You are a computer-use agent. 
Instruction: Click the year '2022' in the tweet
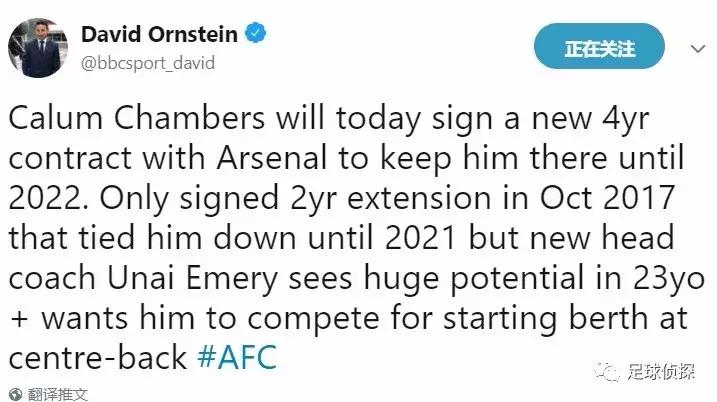point(41,198)
